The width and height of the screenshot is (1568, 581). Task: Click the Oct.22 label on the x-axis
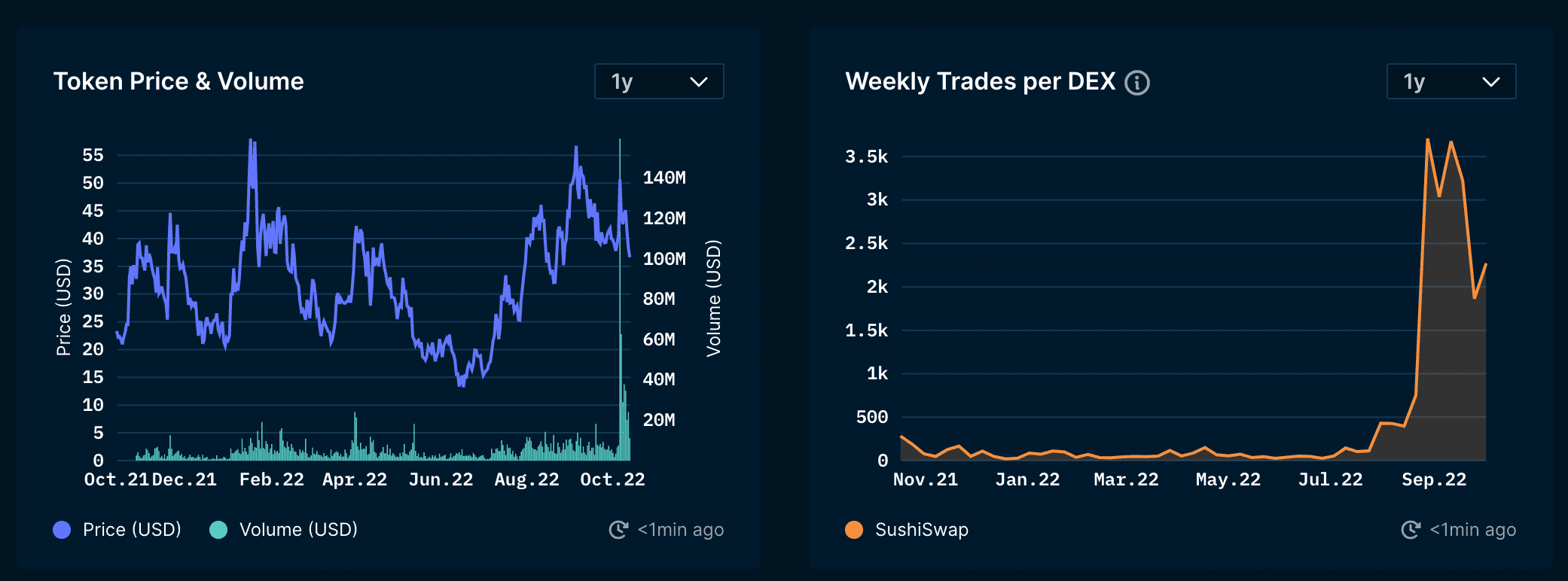pos(612,479)
